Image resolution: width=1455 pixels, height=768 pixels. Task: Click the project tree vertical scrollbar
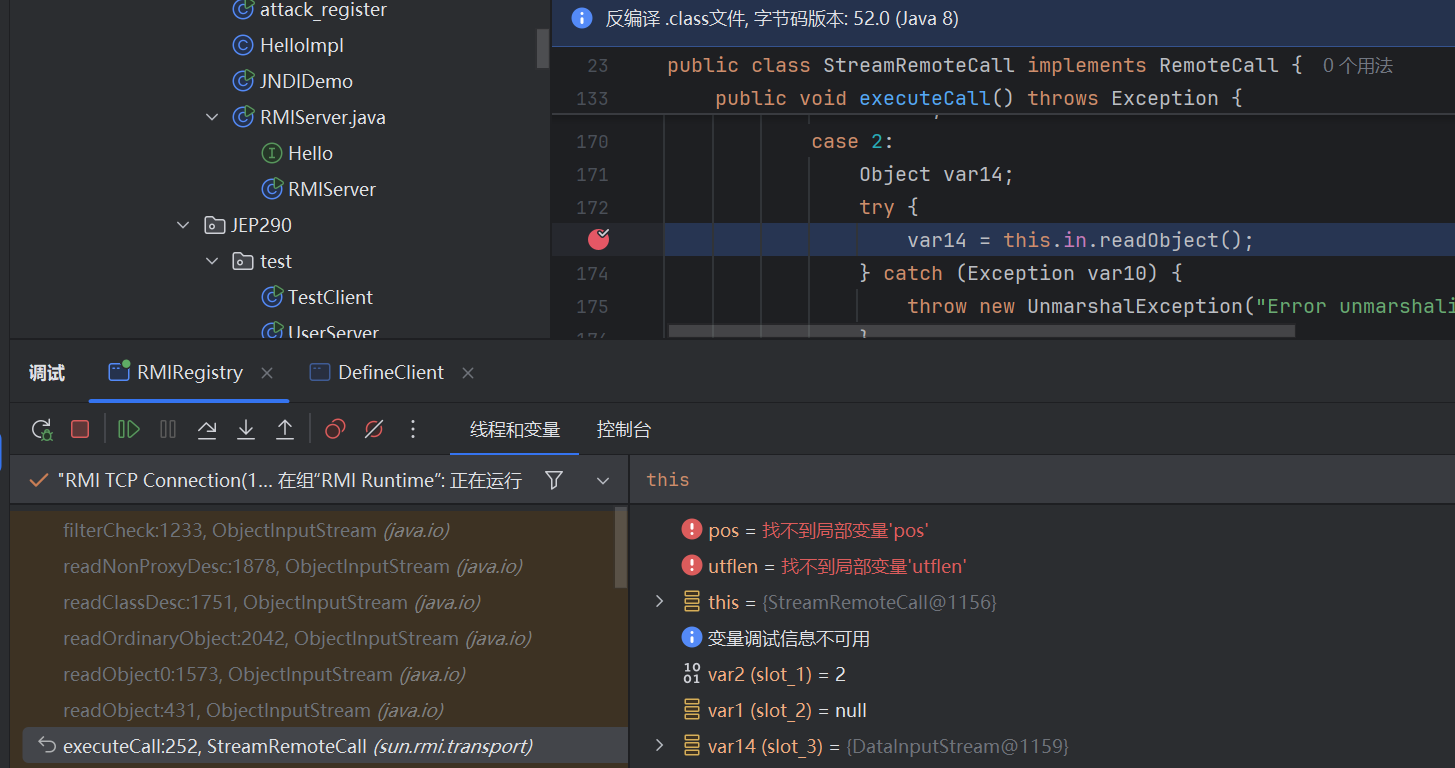pos(543,48)
